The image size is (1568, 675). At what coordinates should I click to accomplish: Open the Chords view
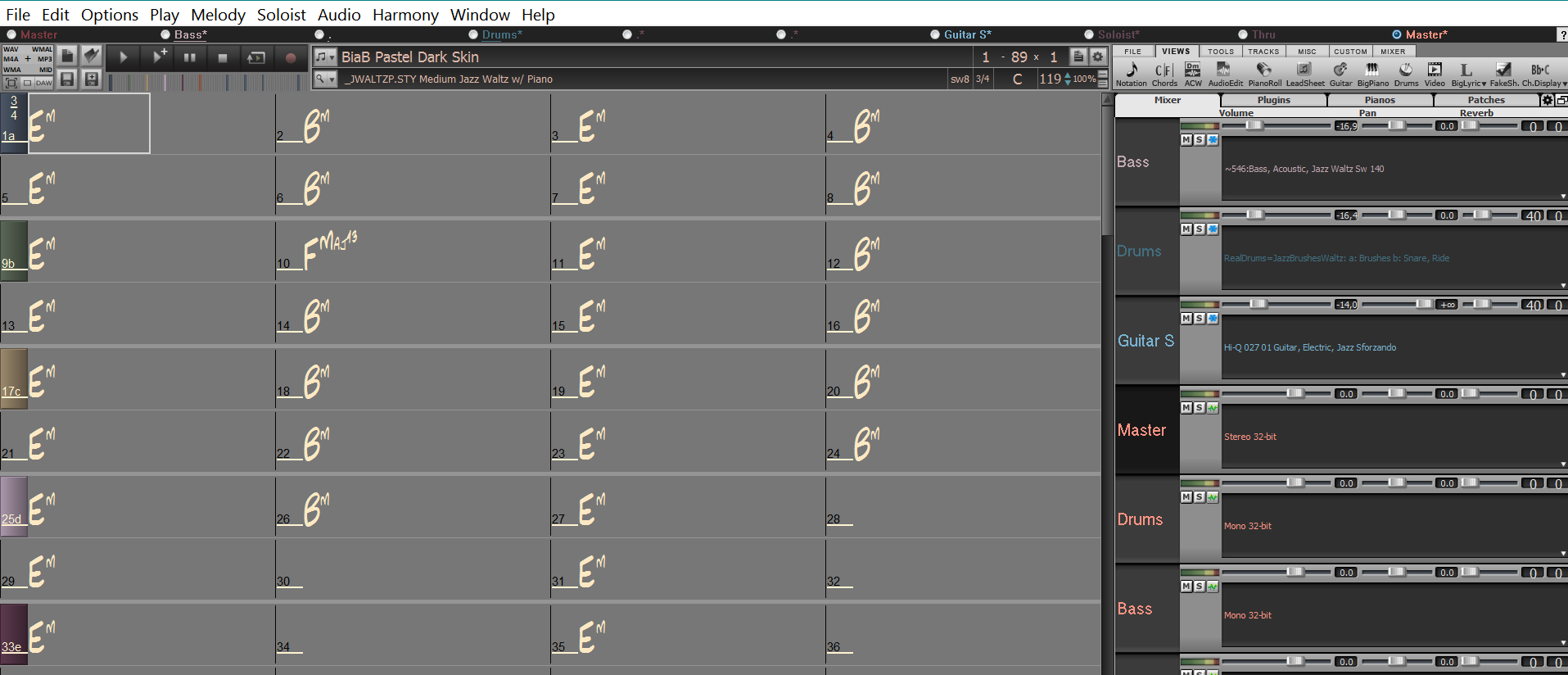(x=1164, y=74)
